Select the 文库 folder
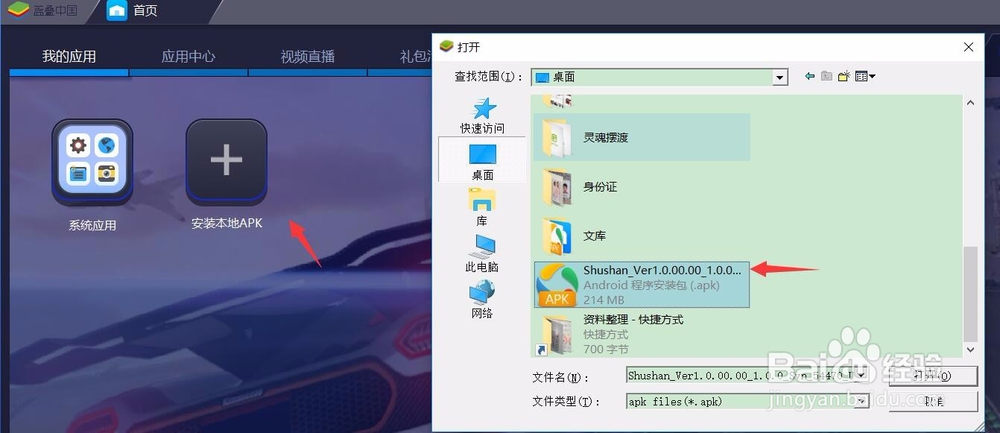1000x433 pixels. coord(642,235)
